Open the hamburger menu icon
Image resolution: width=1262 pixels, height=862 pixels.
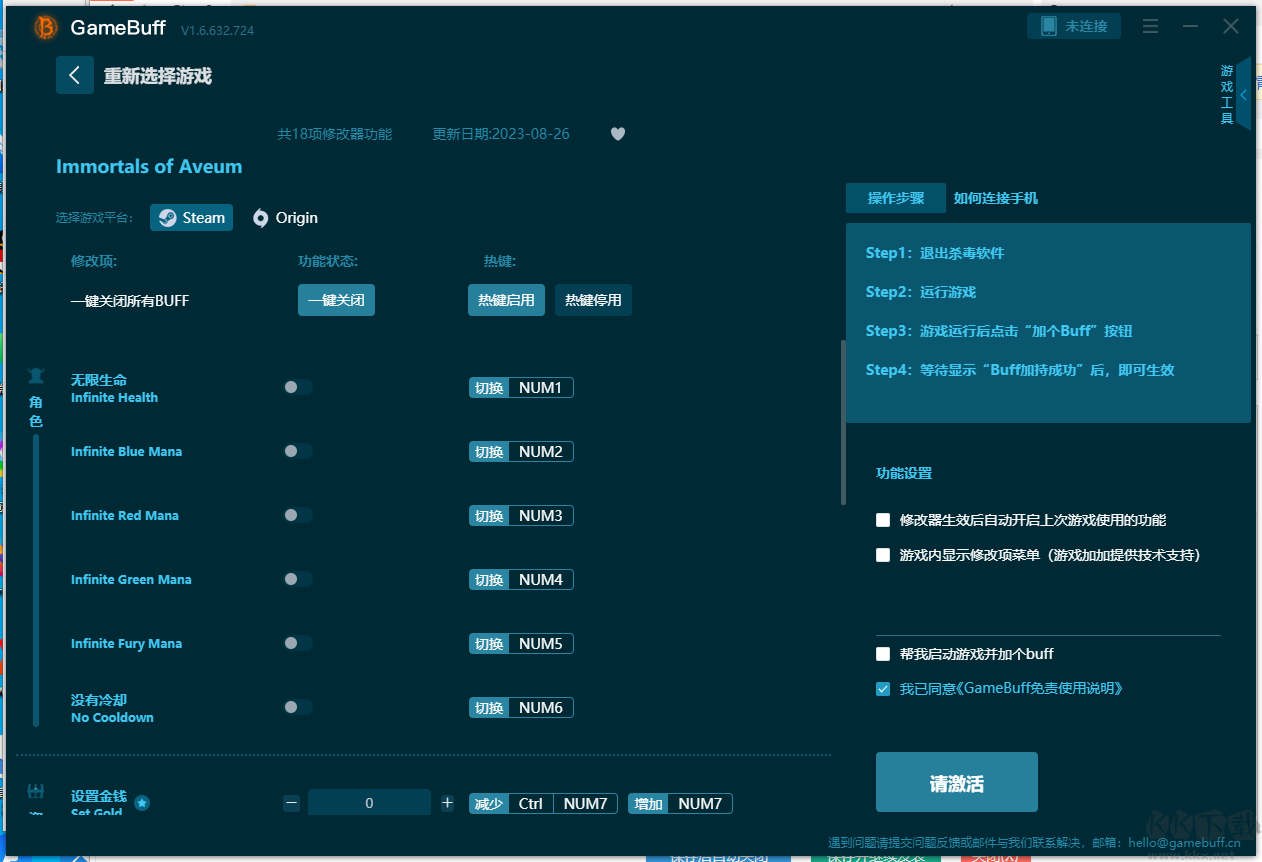point(1150,26)
